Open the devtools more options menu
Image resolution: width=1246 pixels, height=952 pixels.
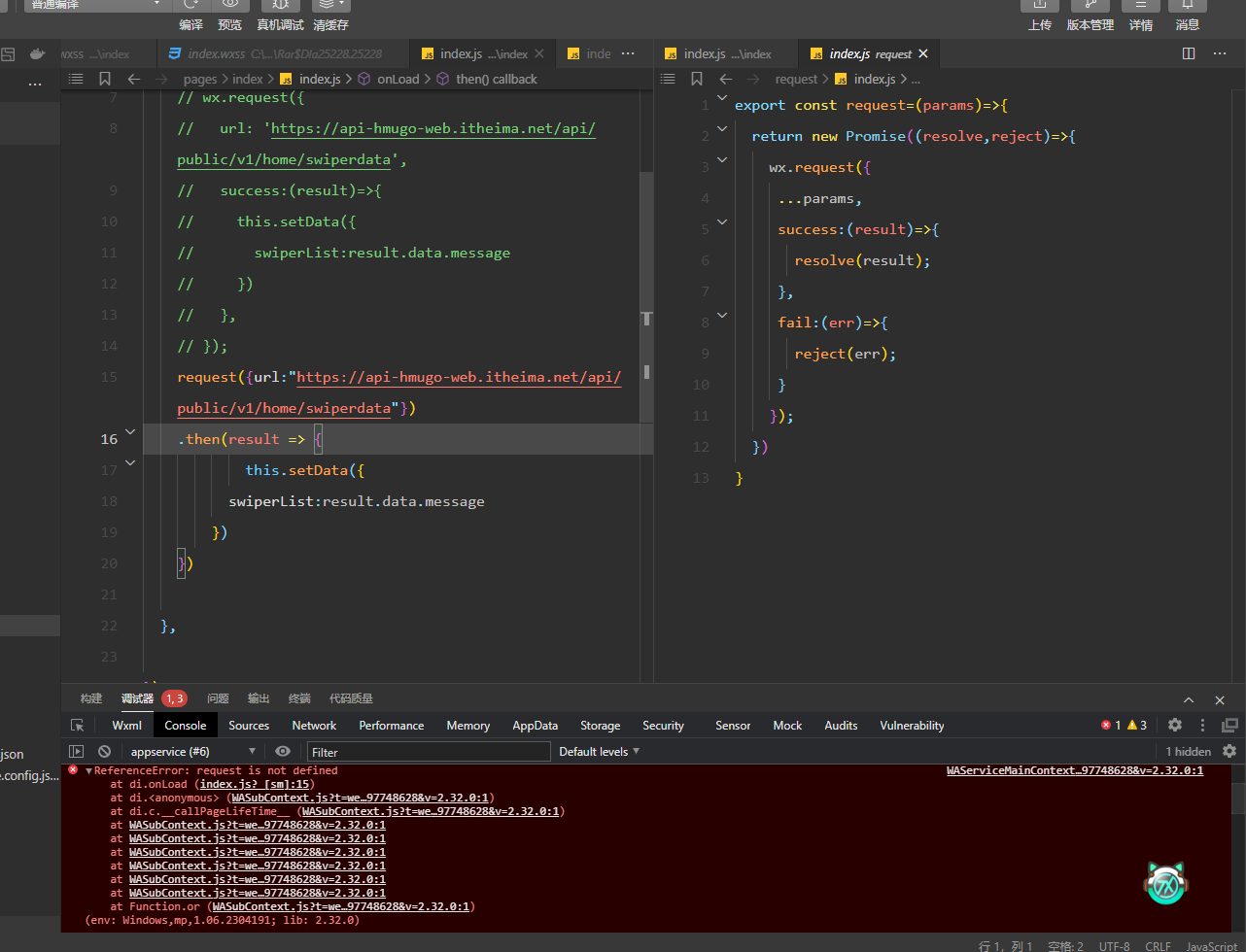coord(1203,725)
